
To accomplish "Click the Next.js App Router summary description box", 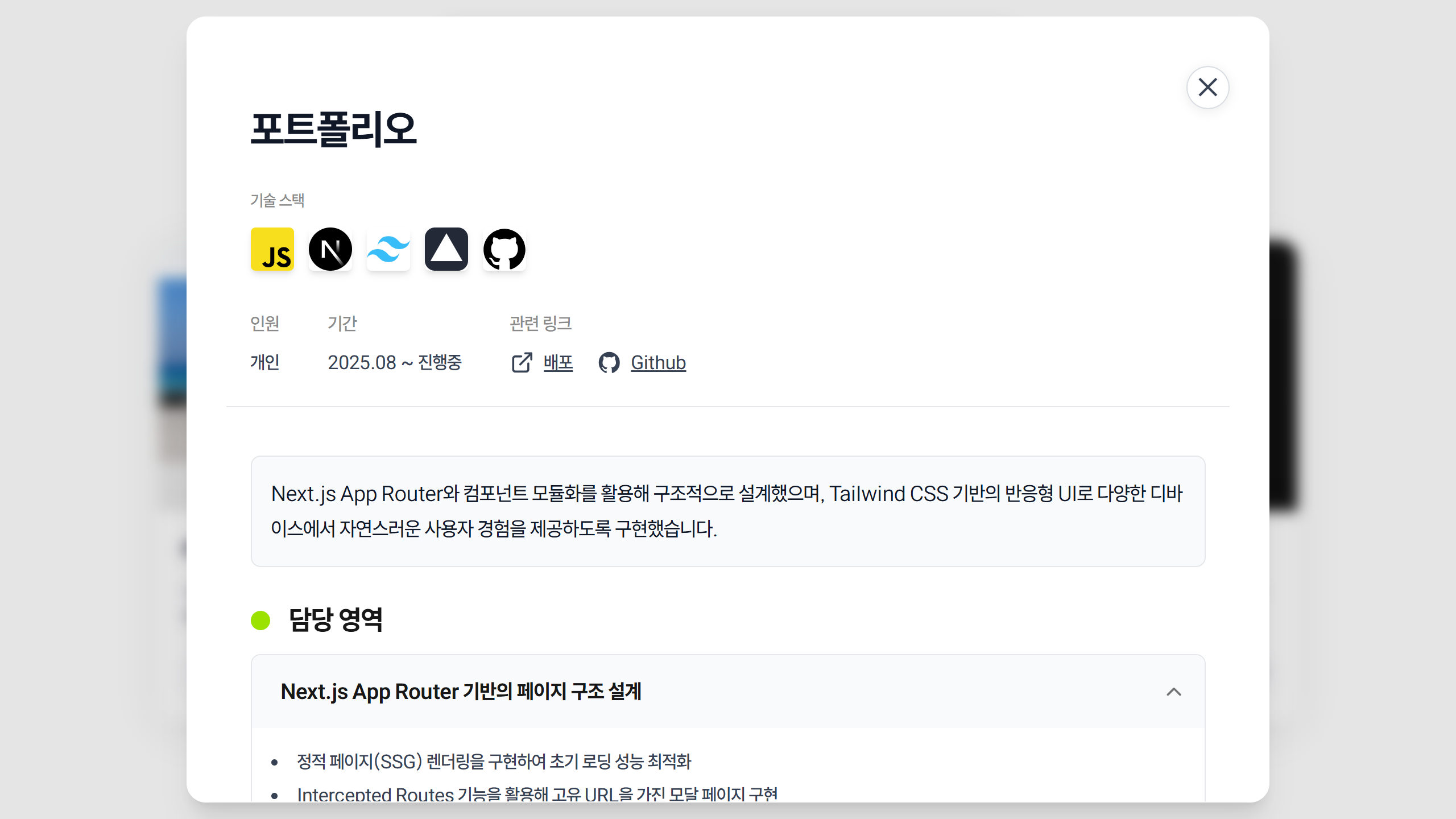I will pos(727,511).
